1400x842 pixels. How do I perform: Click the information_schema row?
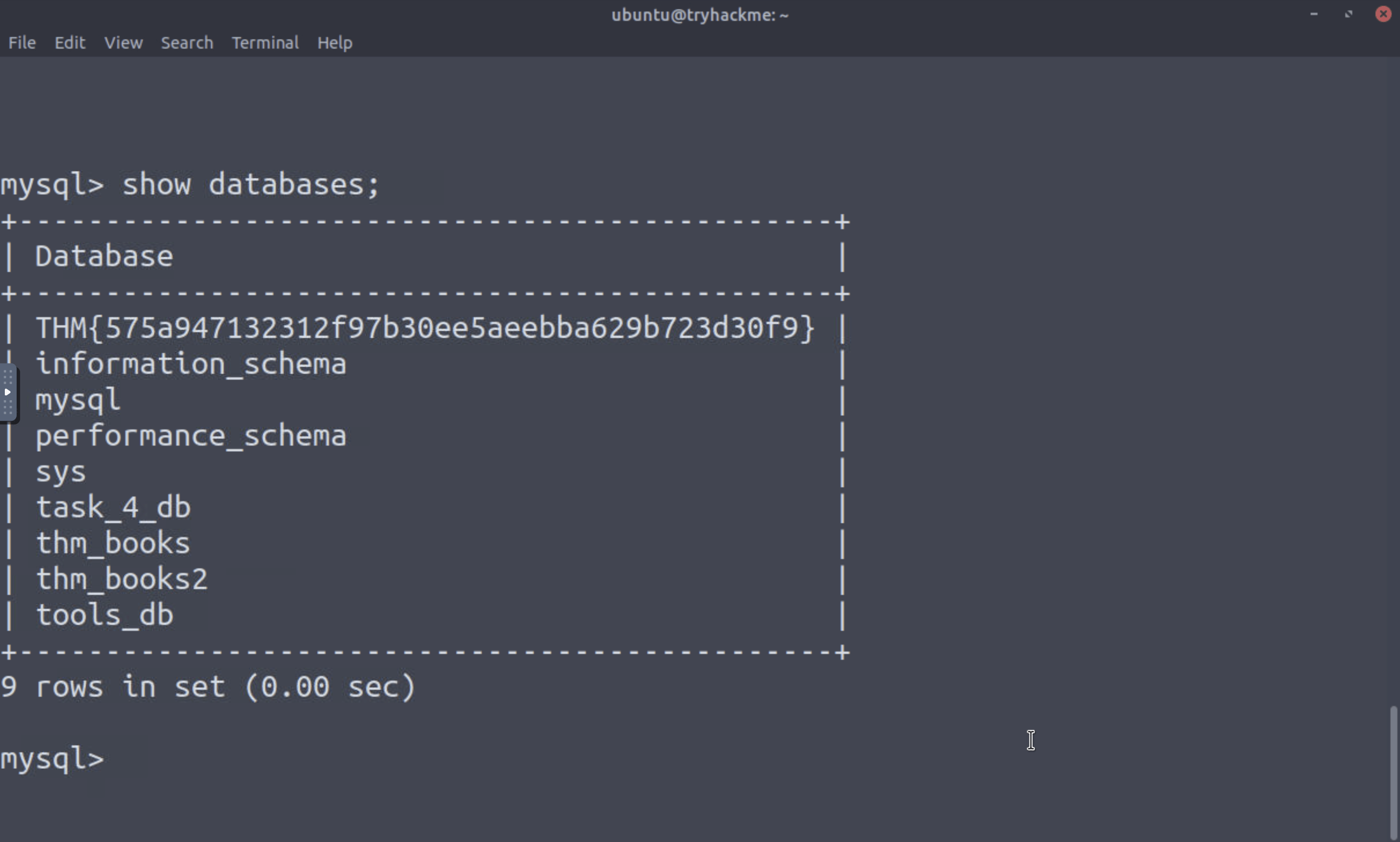click(x=190, y=364)
